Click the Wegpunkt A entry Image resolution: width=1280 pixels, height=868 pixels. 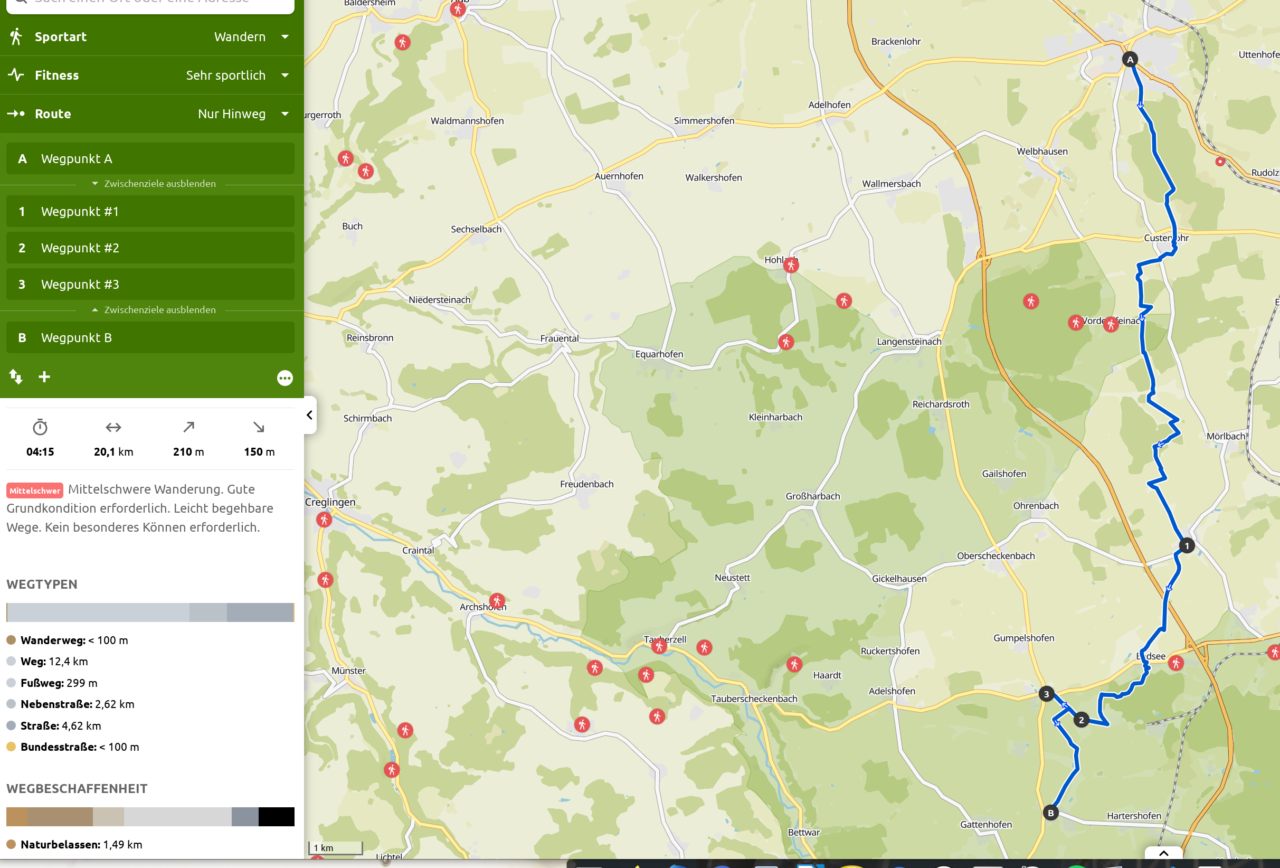(150, 159)
